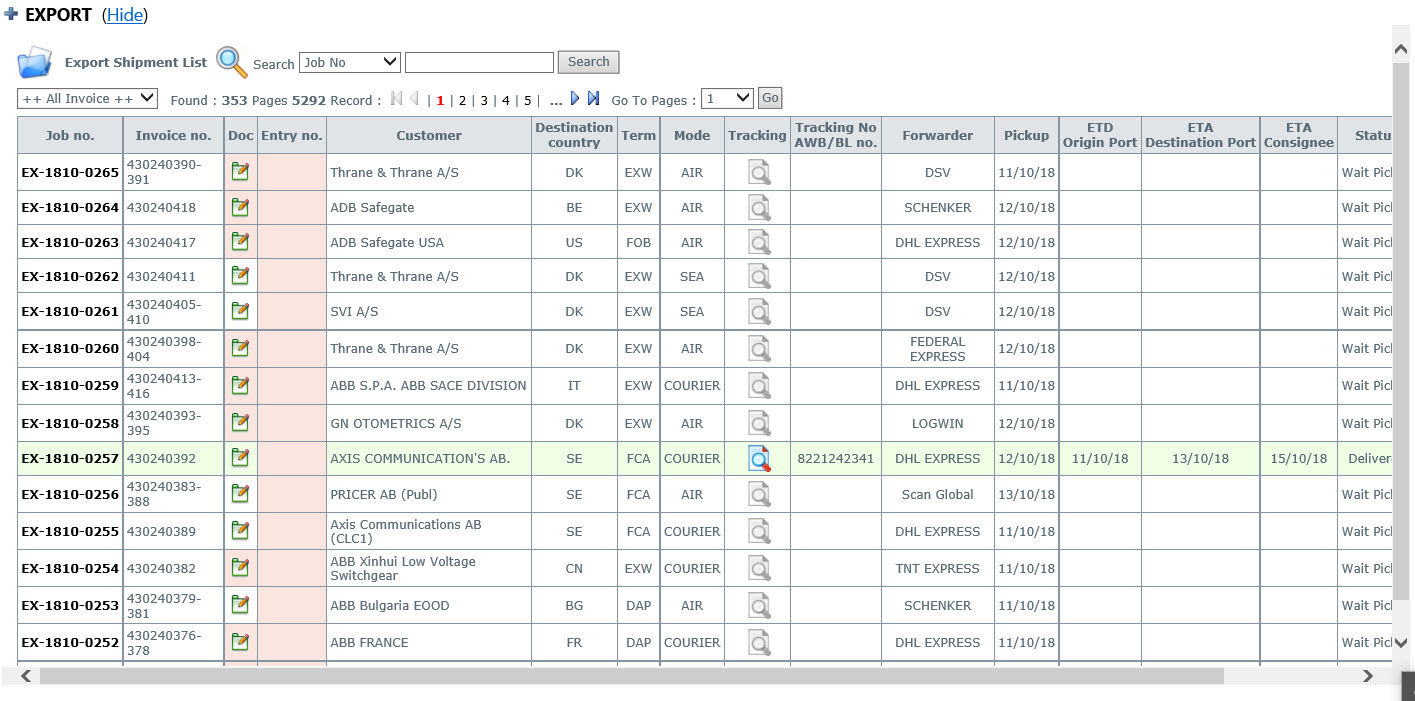Click the Job no. column header

coord(70,135)
